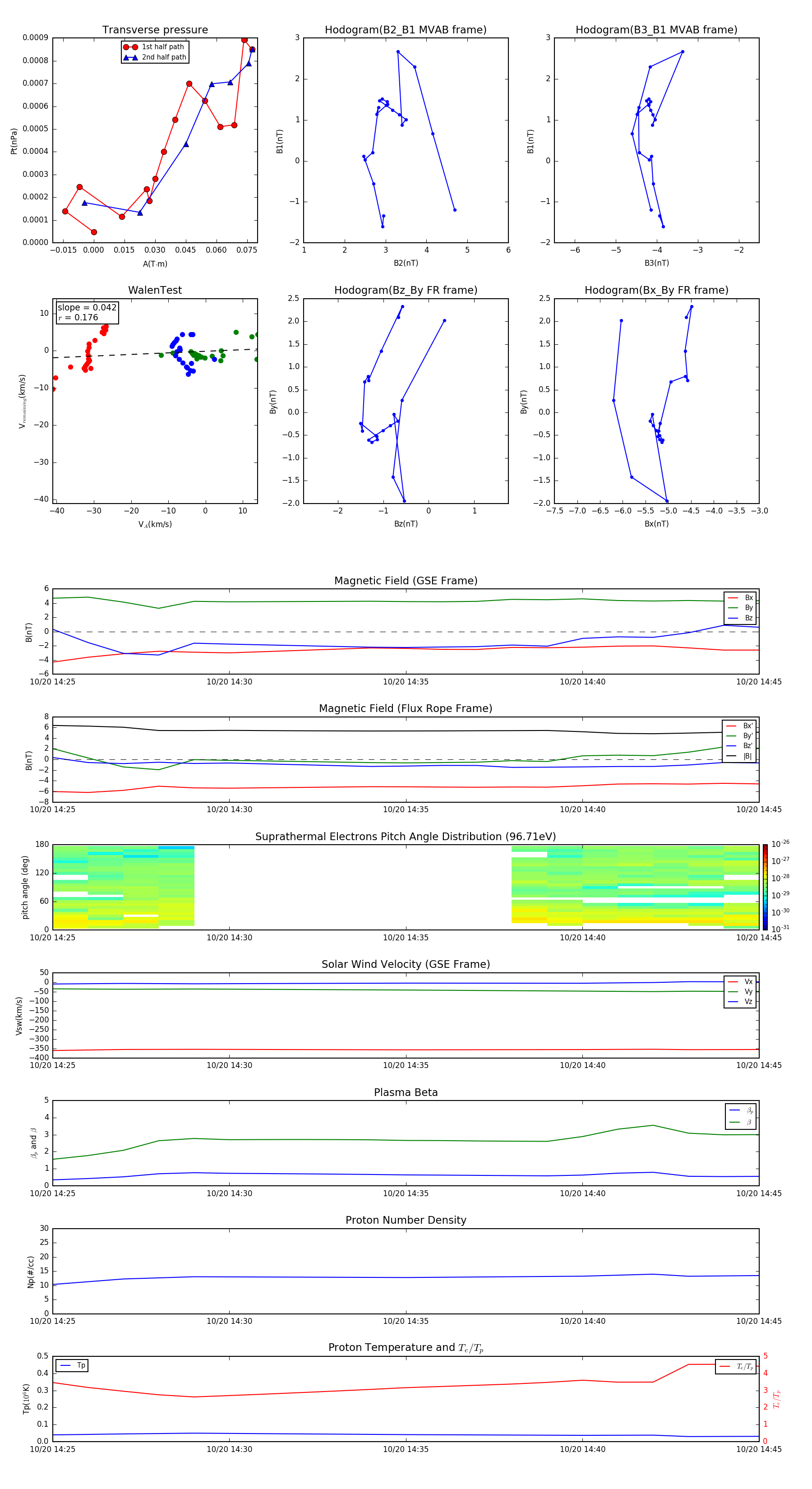Viewport: 812px width, 1489px height.
Task: Click the 'Pt(nPa)' y-axis label
Action: [14, 140]
